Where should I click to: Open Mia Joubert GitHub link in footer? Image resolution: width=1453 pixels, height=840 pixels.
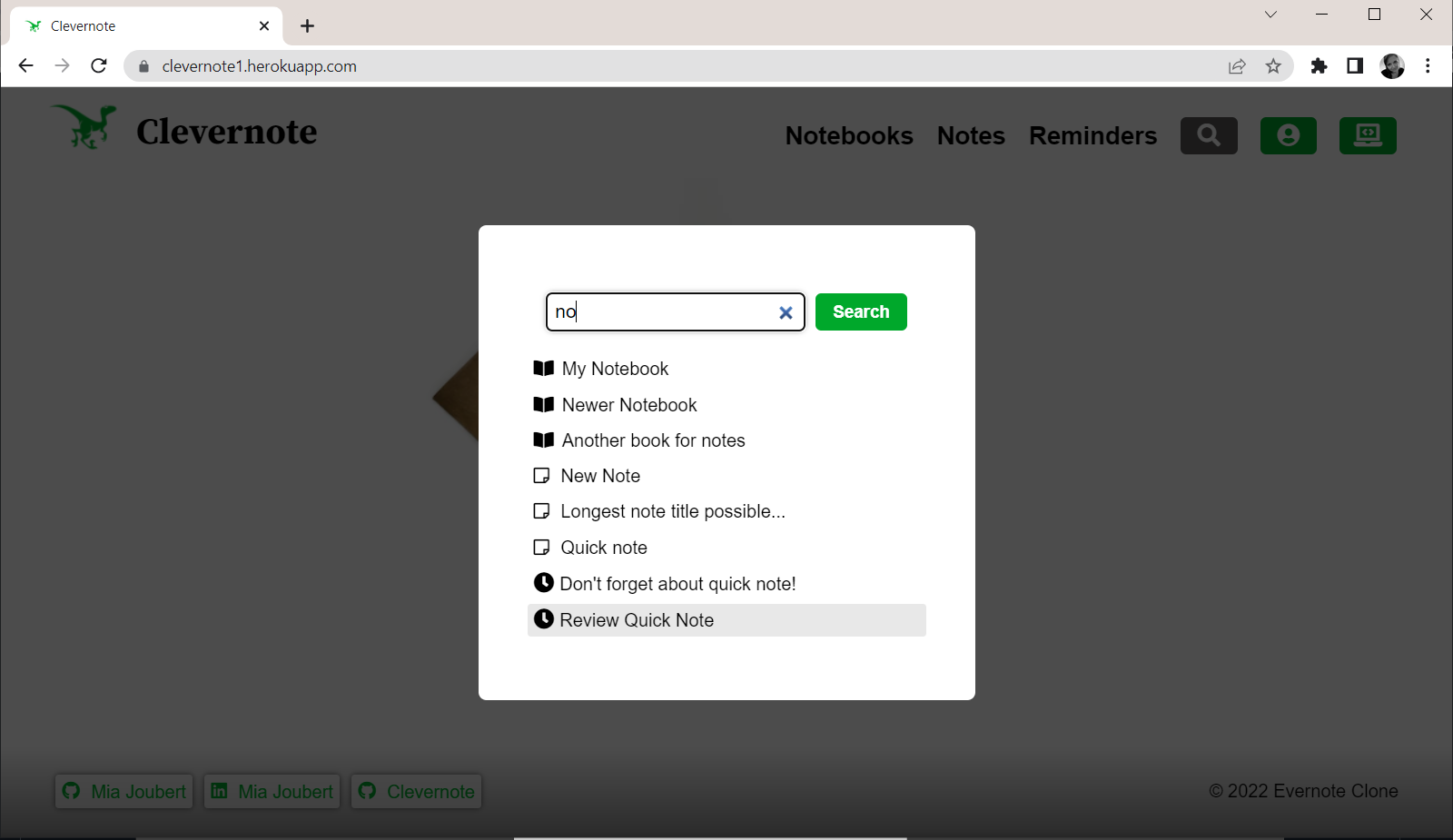(x=124, y=791)
